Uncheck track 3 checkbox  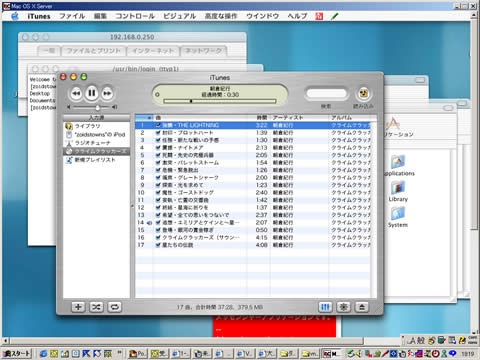tap(158, 140)
